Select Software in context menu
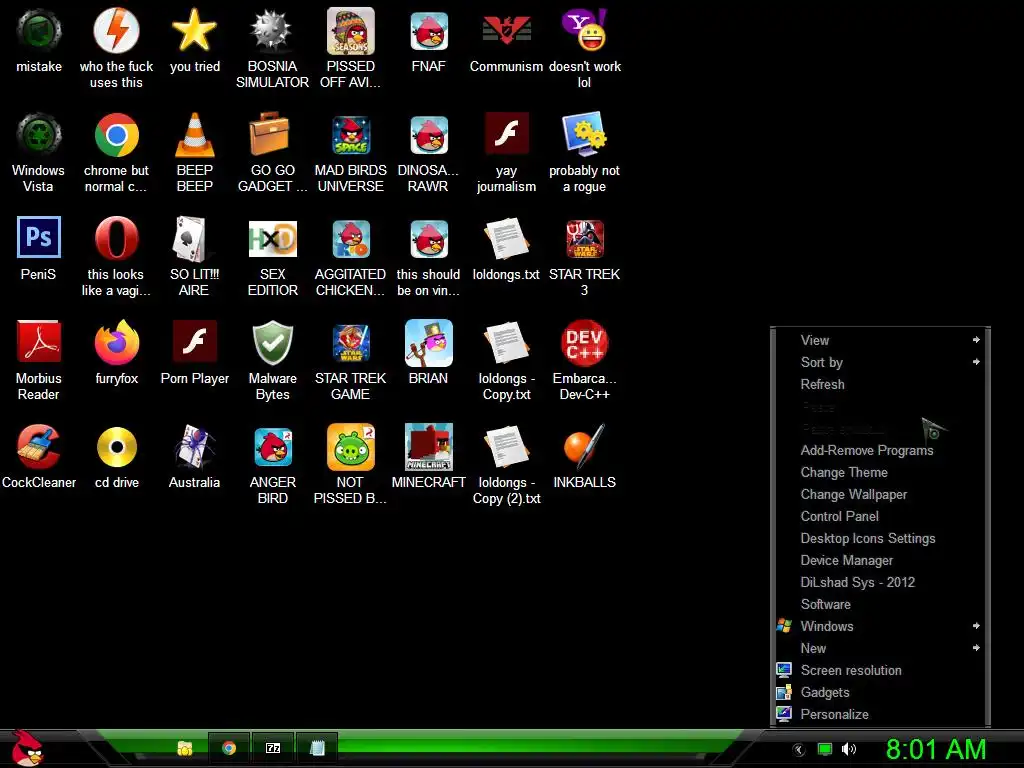The width and height of the screenshot is (1024, 768). [880, 604]
